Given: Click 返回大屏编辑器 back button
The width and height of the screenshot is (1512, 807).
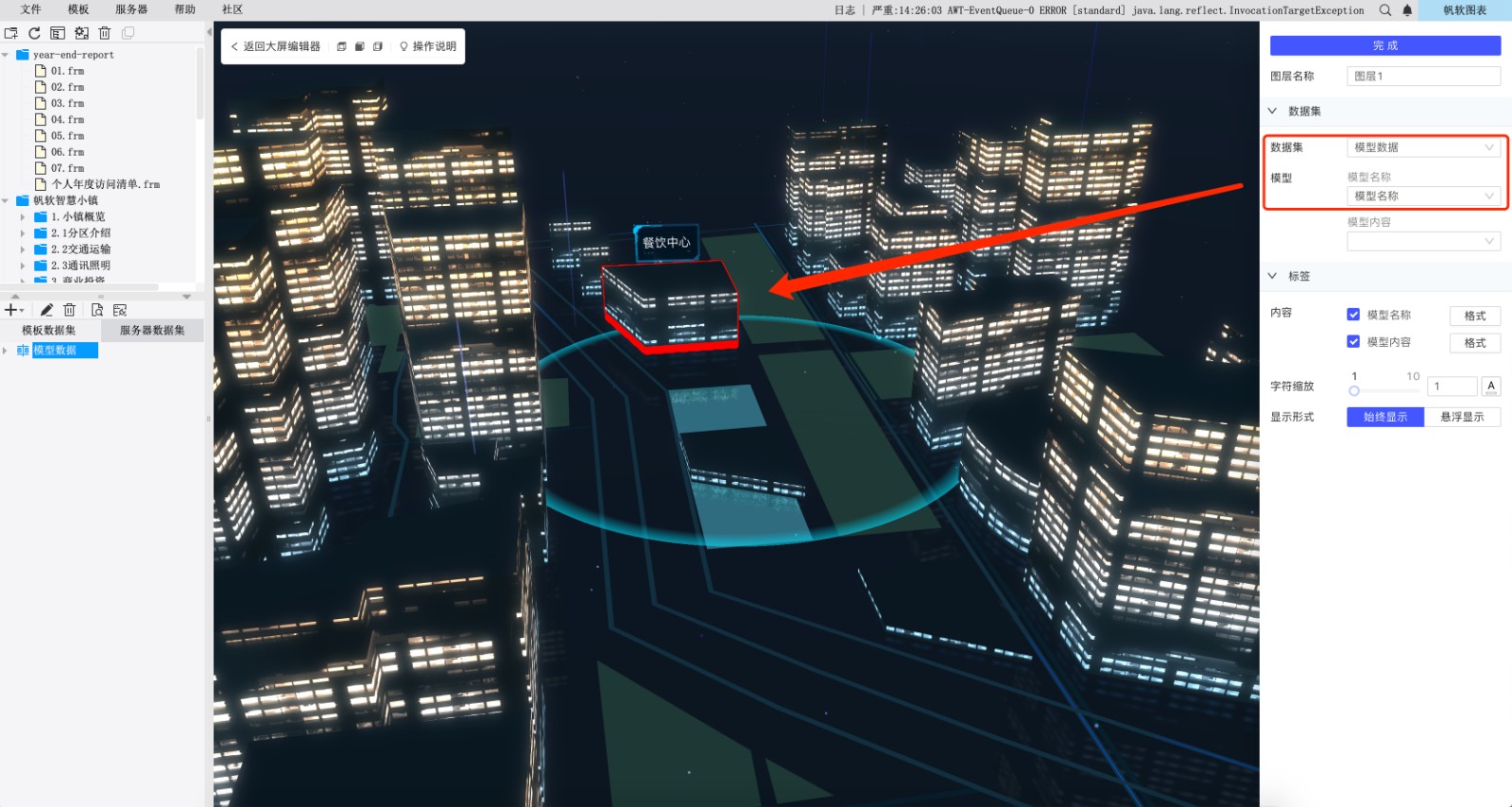Looking at the screenshot, I should coord(276,46).
